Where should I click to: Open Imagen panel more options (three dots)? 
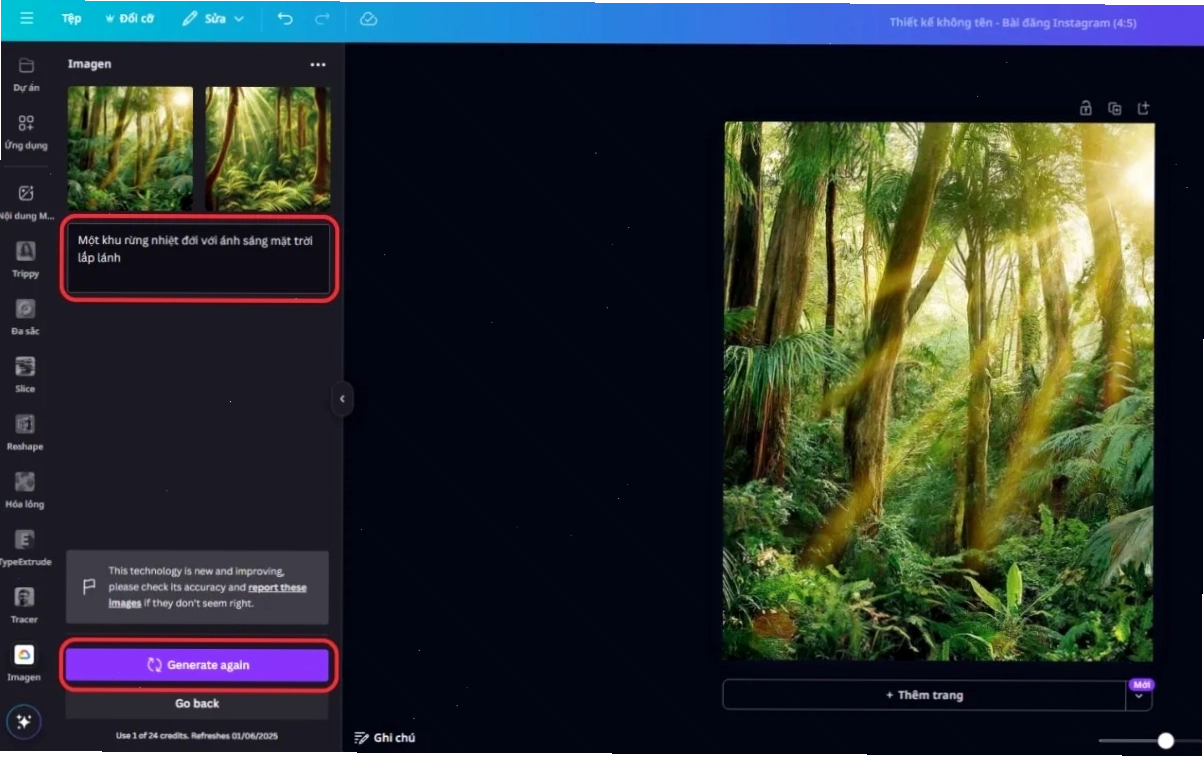click(x=318, y=64)
